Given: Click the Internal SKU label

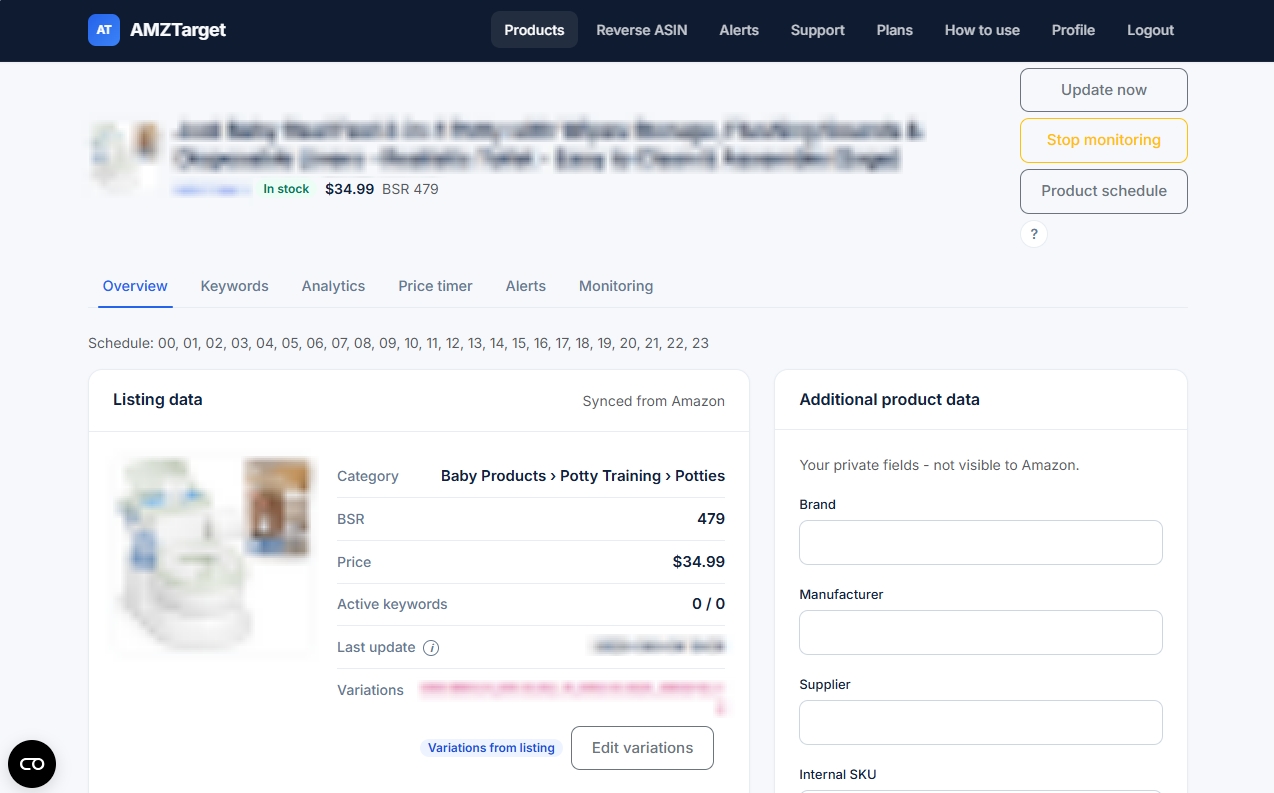Looking at the screenshot, I should (x=838, y=774).
